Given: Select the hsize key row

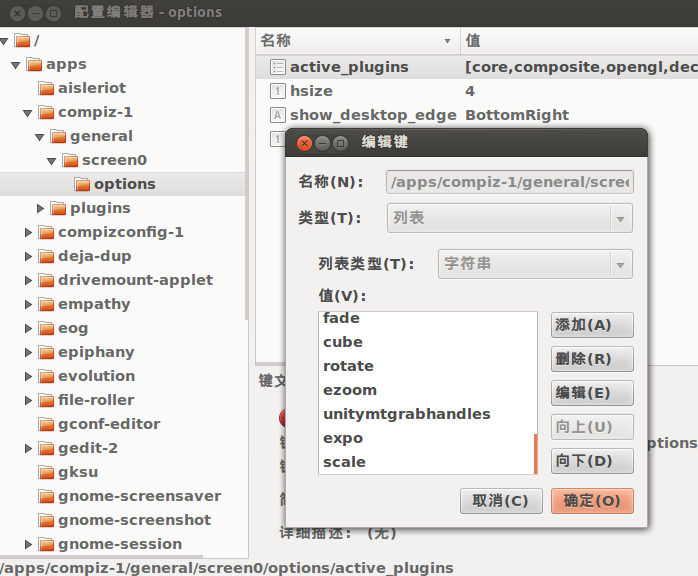Looking at the screenshot, I should click(477, 91).
